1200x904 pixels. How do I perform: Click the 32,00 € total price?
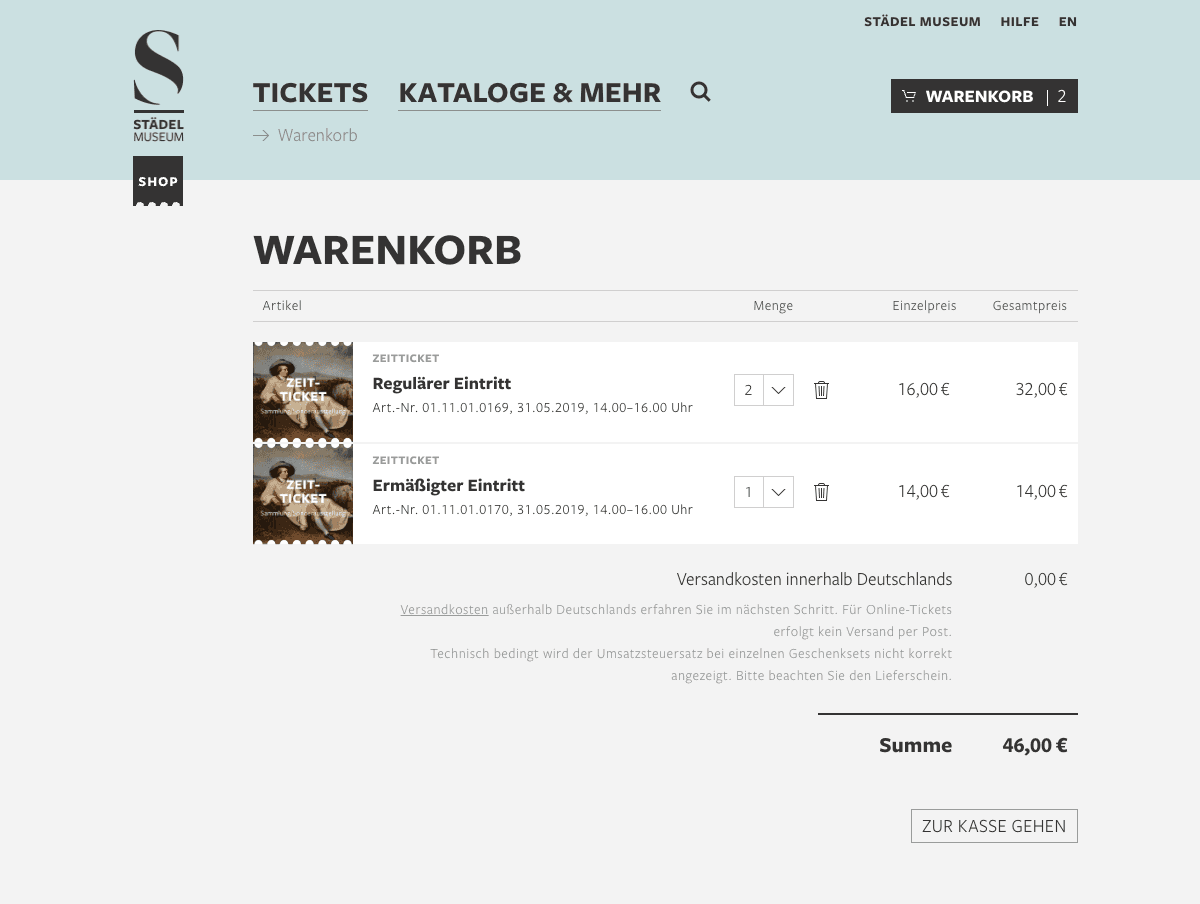pos(1041,389)
